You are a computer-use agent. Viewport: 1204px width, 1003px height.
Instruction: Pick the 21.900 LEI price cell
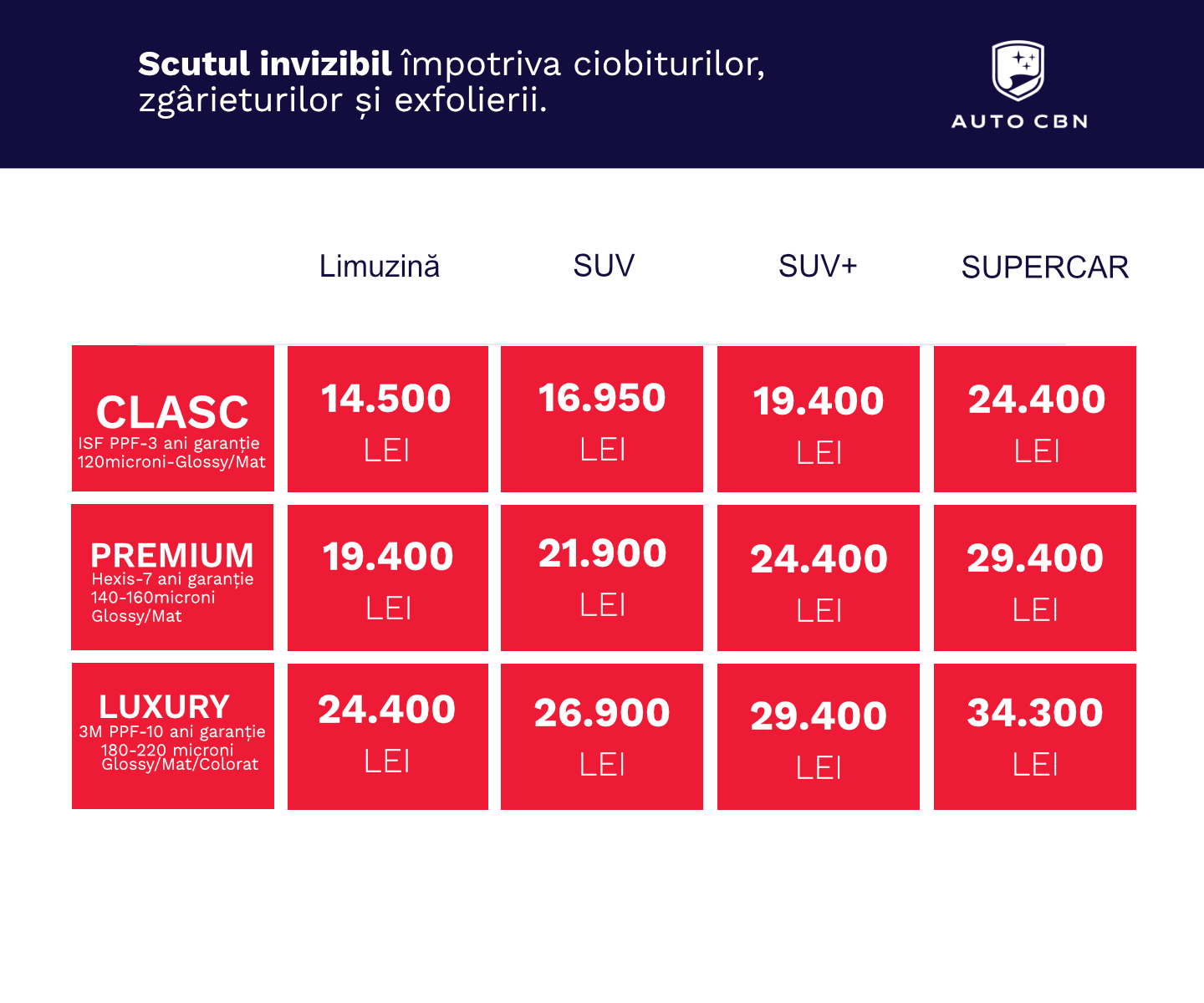(x=602, y=578)
